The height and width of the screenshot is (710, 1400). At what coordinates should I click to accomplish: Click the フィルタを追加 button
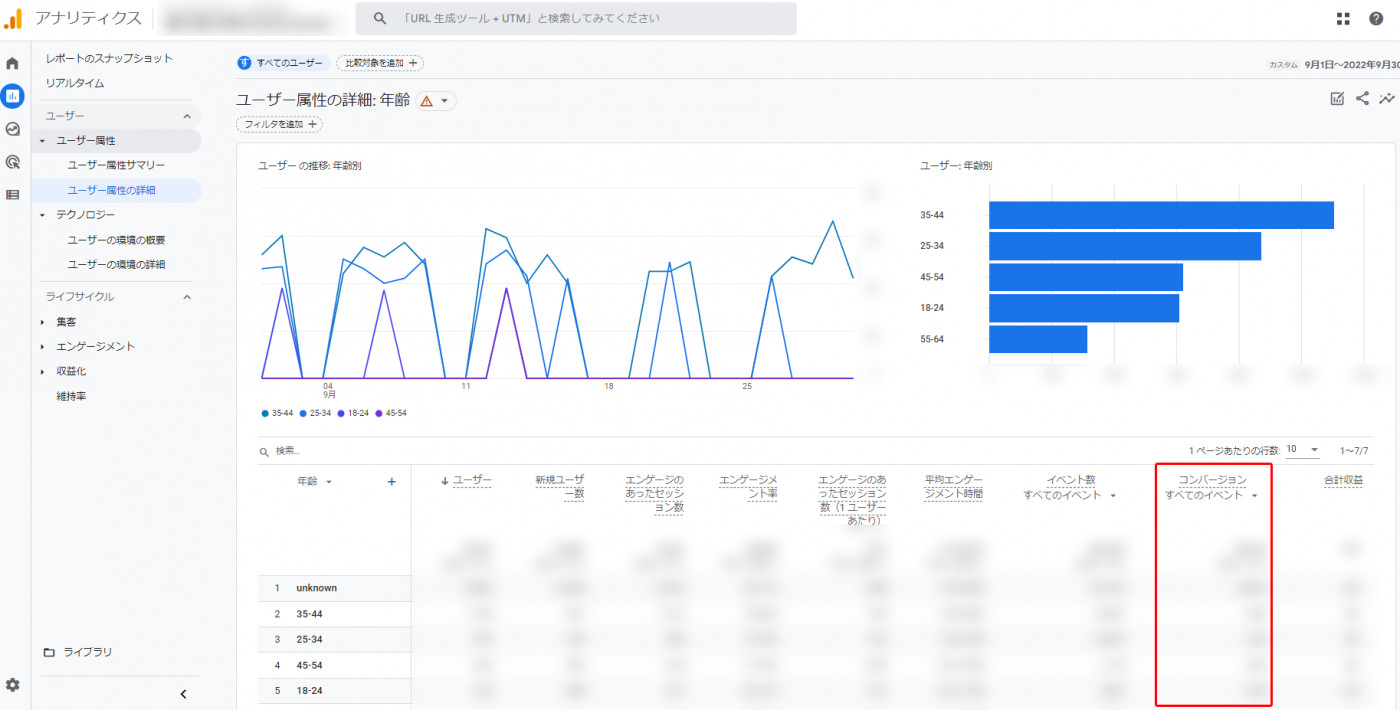pos(279,124)
